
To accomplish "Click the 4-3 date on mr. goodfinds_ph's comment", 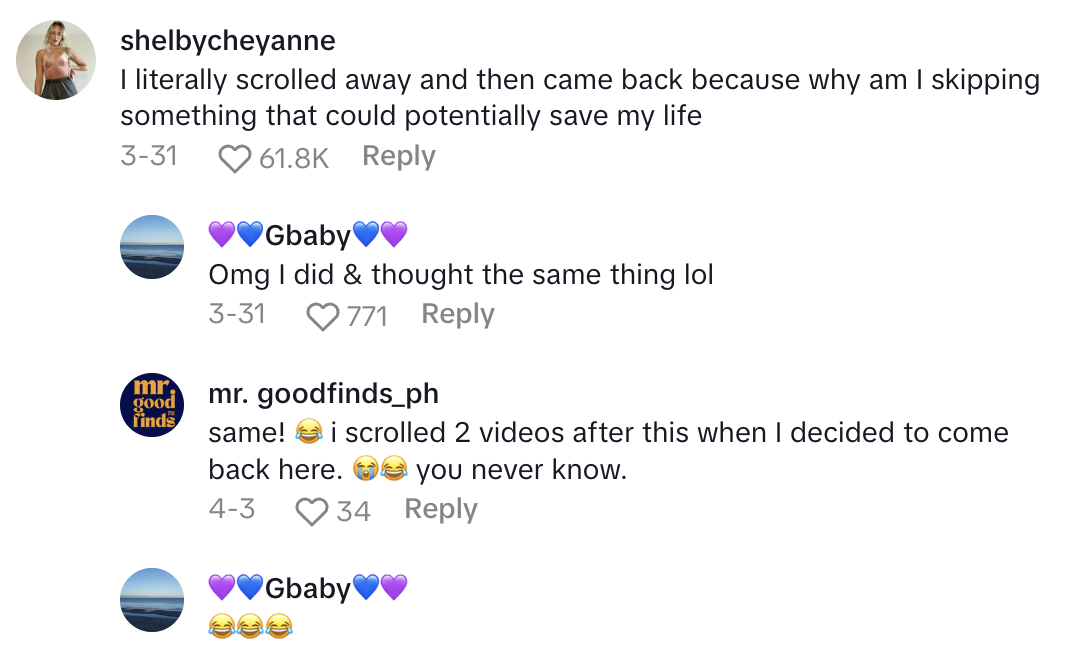I will 232,509.
